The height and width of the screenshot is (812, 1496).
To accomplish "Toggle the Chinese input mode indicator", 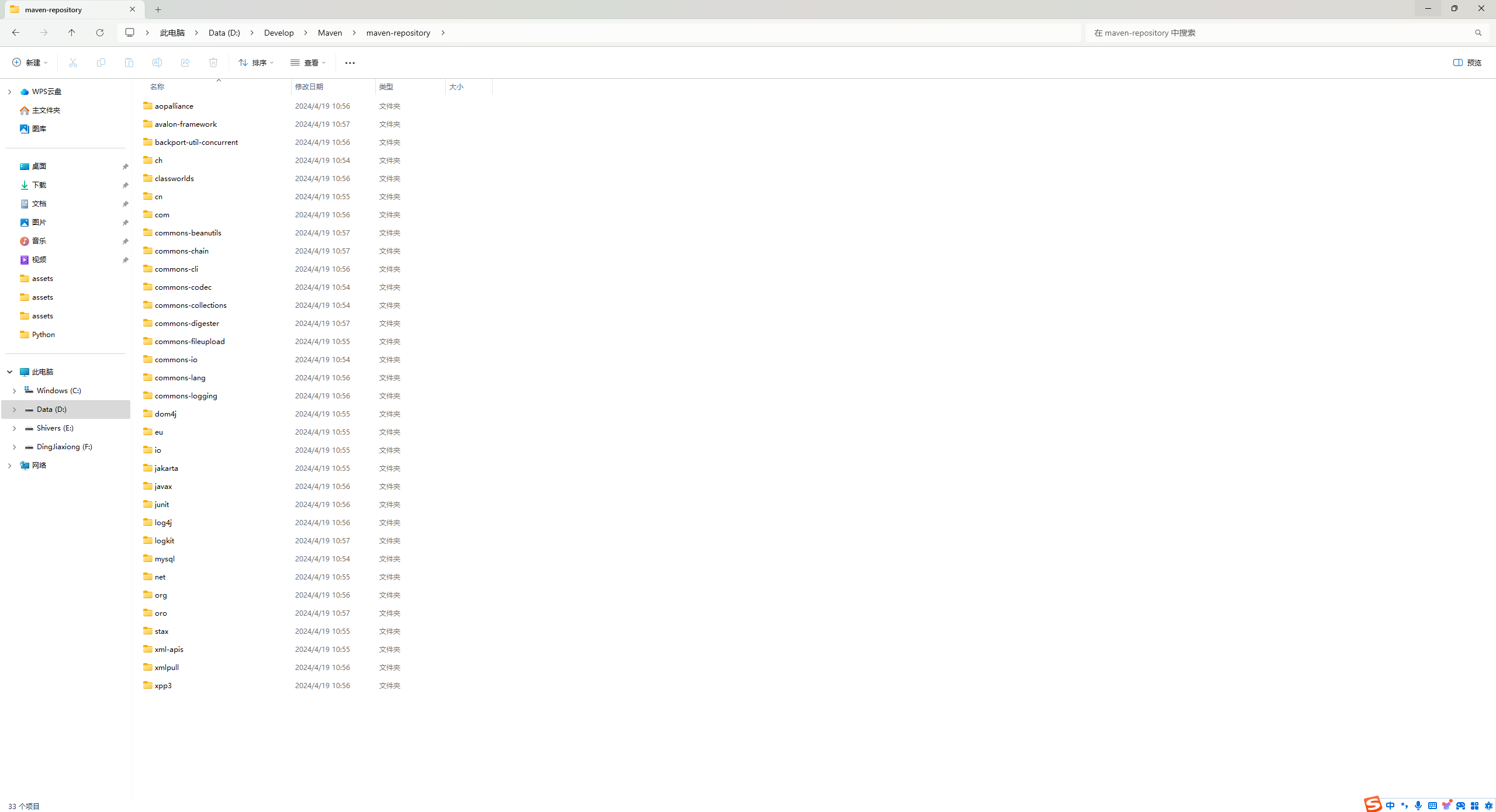I will tap(1390, 806).
